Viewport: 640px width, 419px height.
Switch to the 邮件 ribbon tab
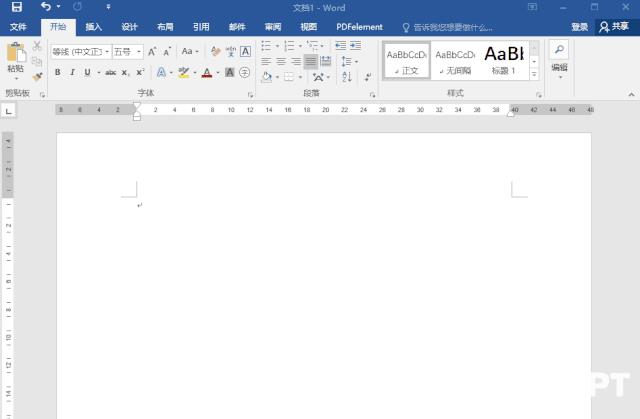(237, 27)
